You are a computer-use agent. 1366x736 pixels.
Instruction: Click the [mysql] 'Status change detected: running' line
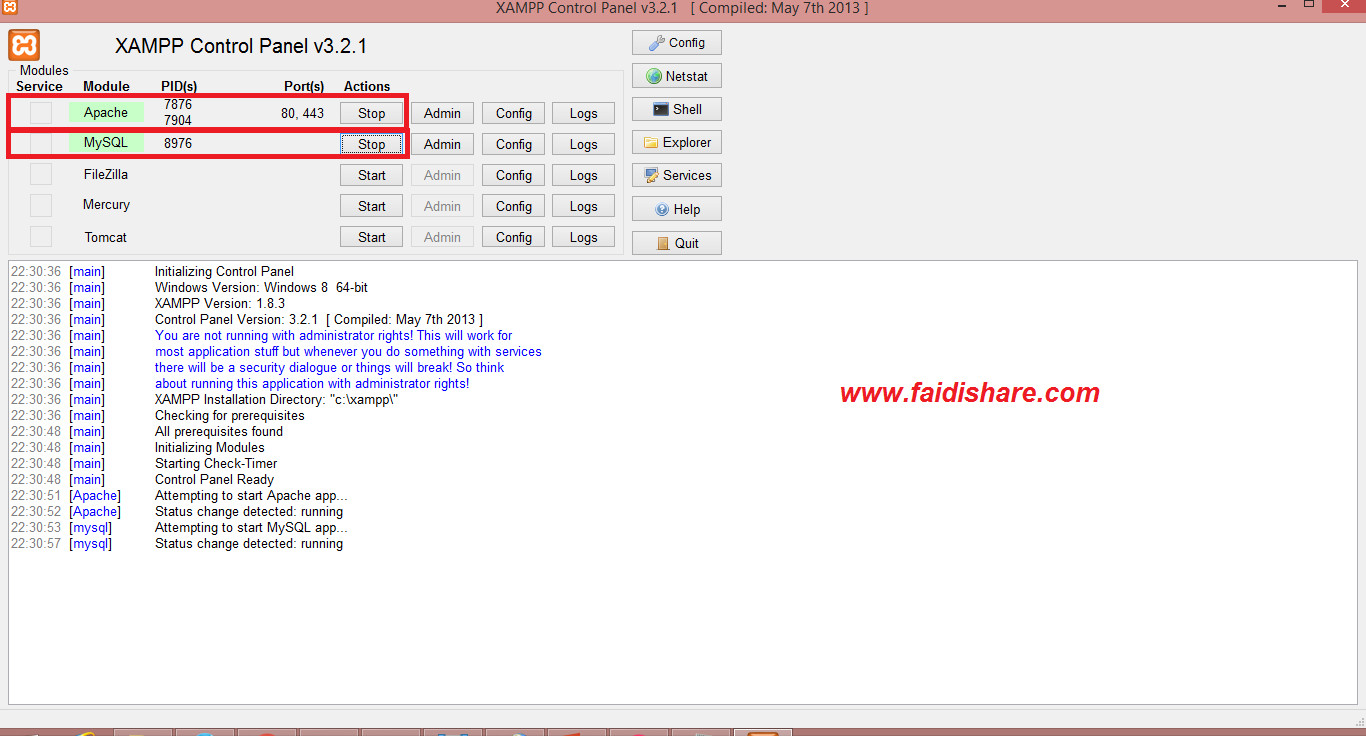249,543
